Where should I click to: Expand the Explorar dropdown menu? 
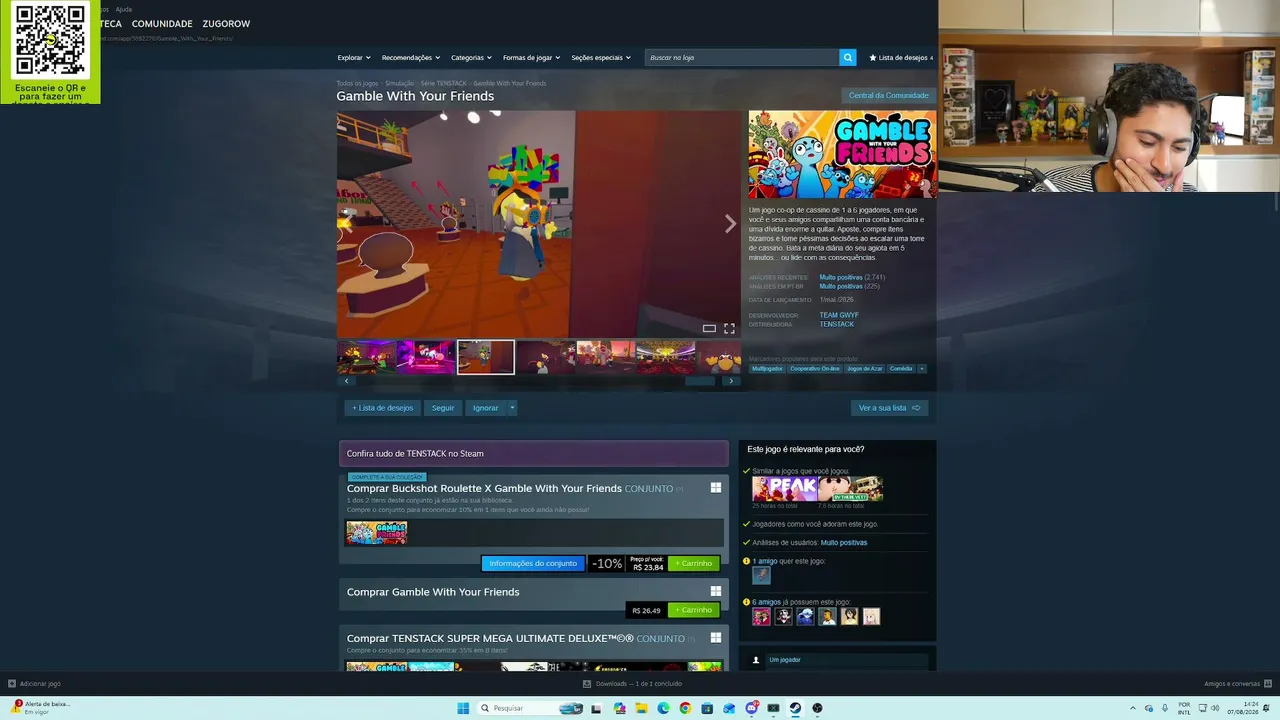coord(354,58)
